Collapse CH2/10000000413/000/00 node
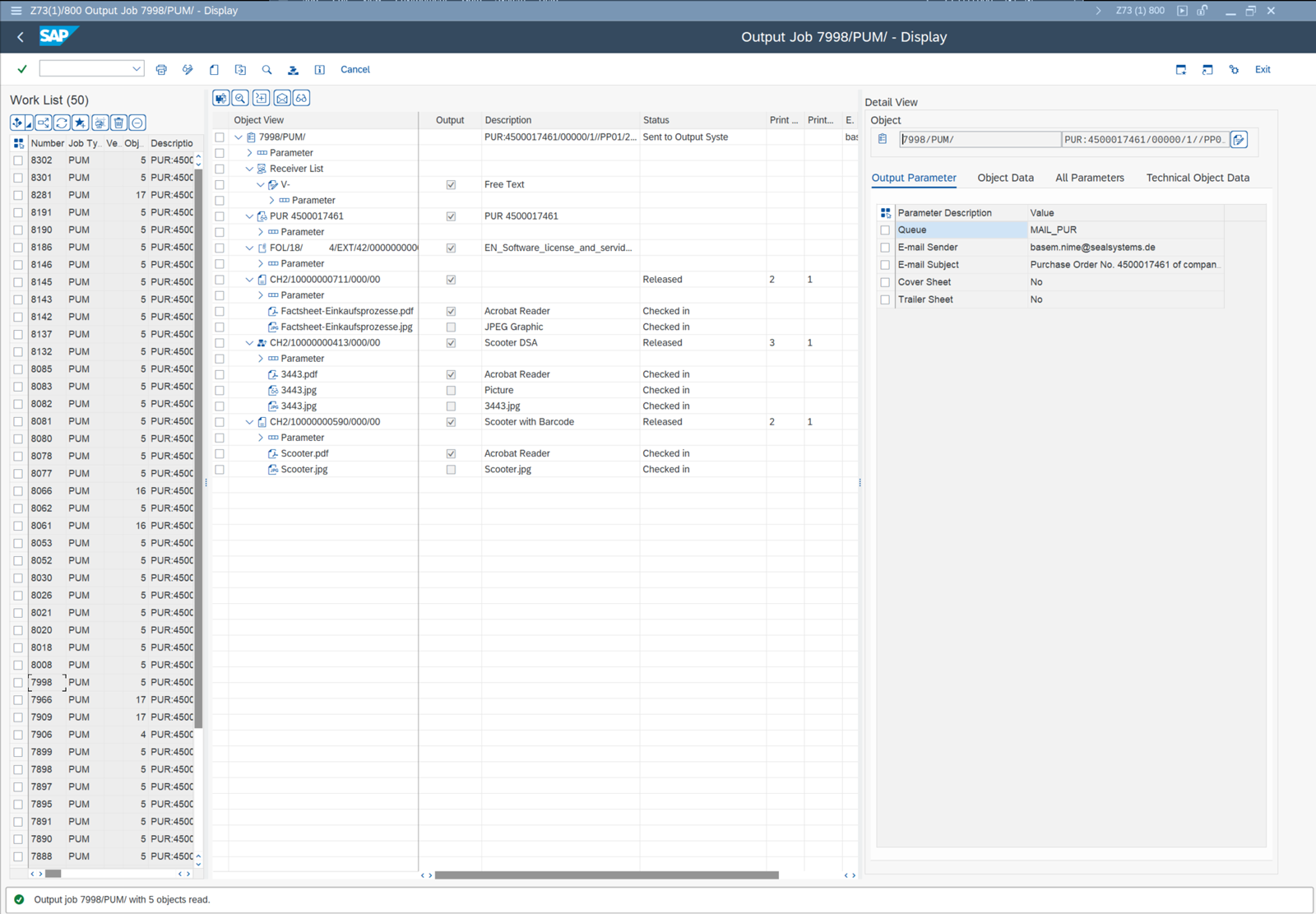 click(x=249, y=343)
